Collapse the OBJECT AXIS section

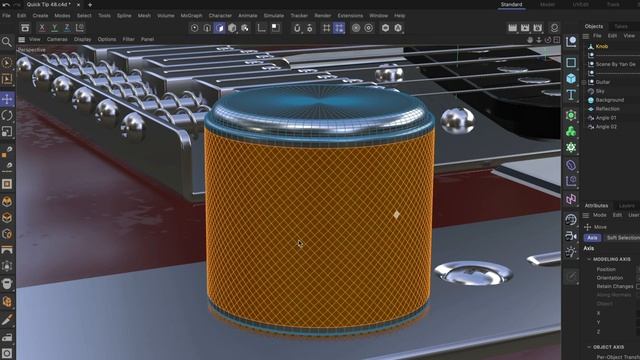pos(589,347)
